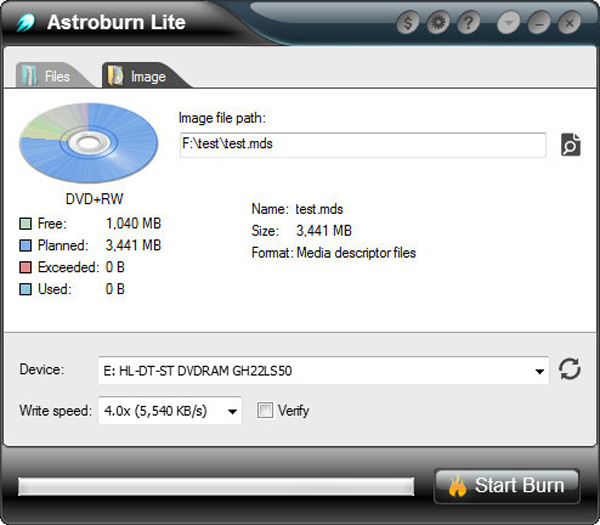Click the Start Burn button
The height and width of the screenshot is (525, 600).
point(507,486)
